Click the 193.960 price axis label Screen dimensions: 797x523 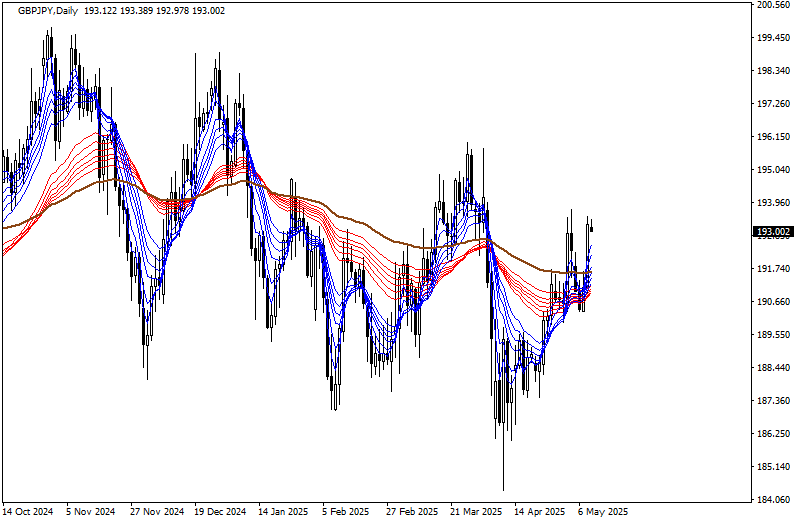pyautogui.click(x=774, y=203)
